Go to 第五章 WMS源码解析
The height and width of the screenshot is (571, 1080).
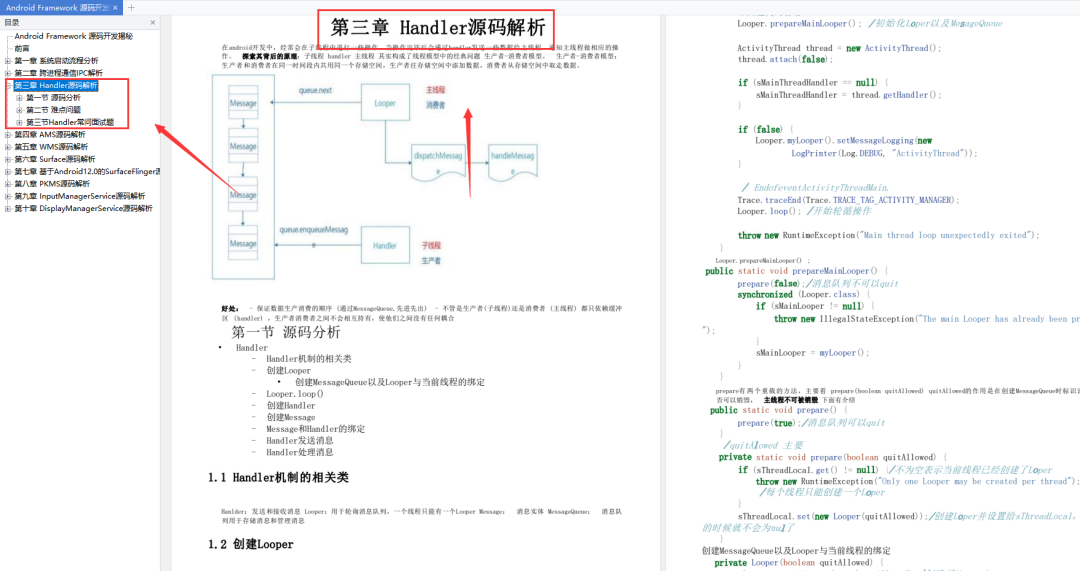point(52,147)
